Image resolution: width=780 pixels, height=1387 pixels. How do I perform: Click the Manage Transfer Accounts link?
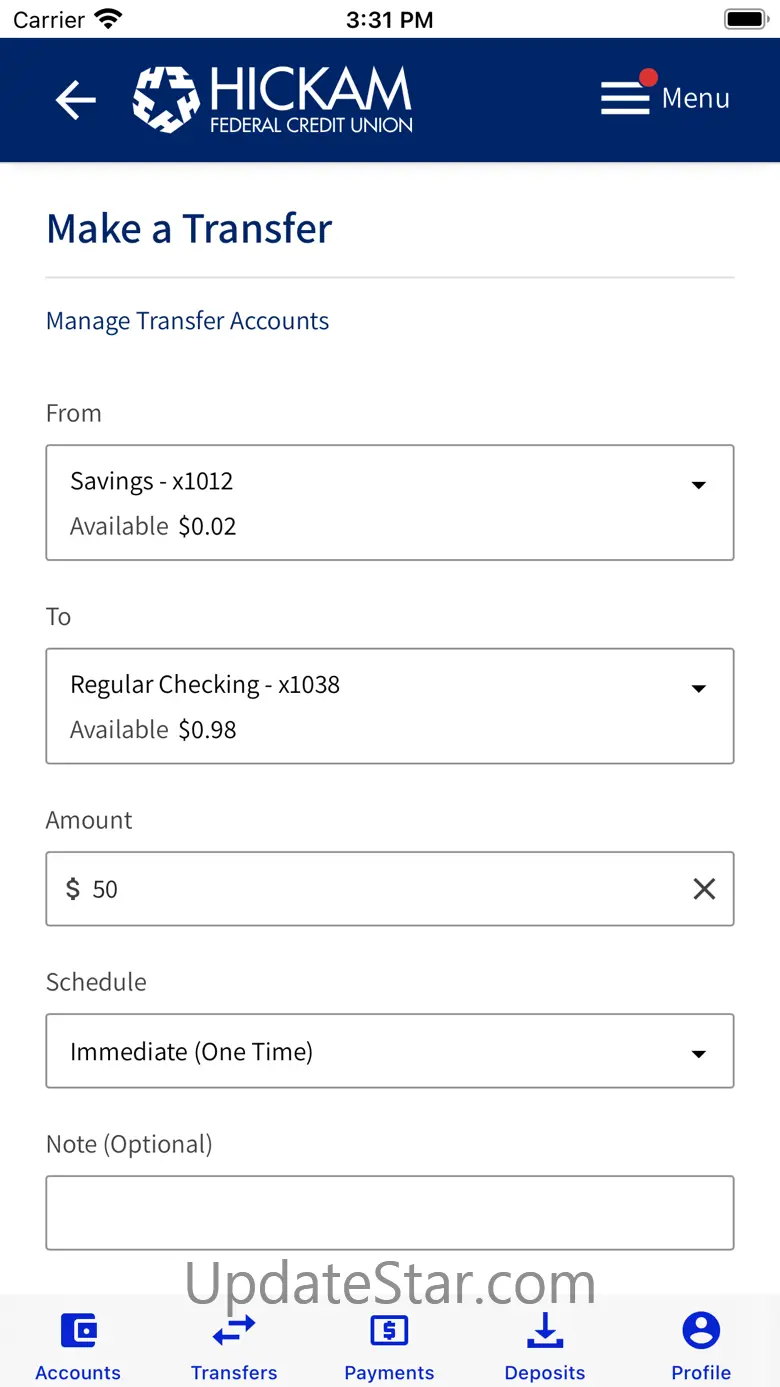(187, 321)
